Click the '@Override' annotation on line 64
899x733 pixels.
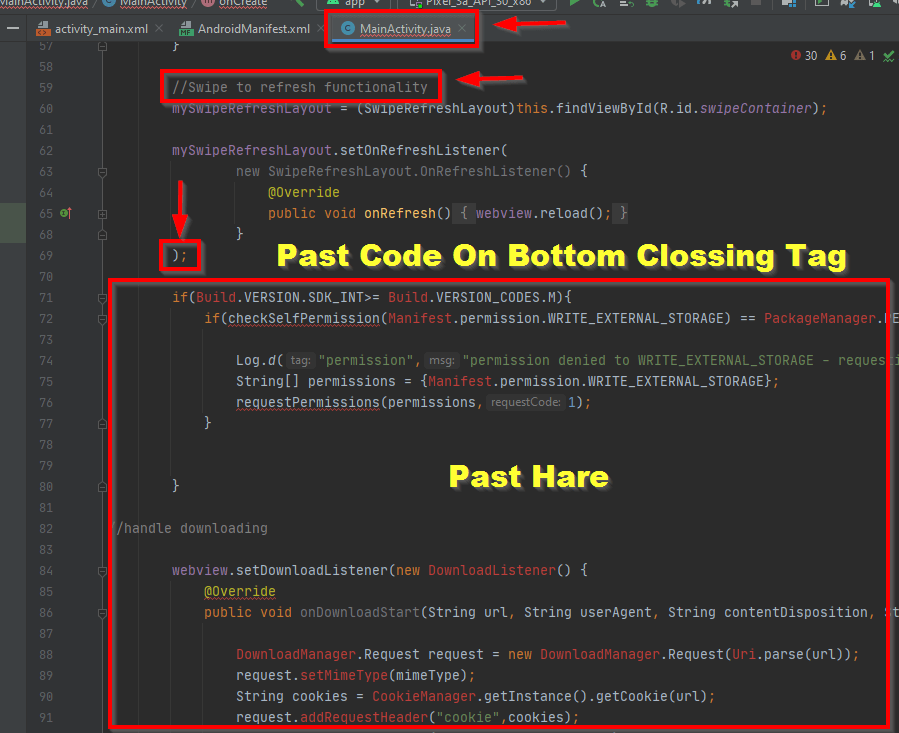(x=304, y=192)
